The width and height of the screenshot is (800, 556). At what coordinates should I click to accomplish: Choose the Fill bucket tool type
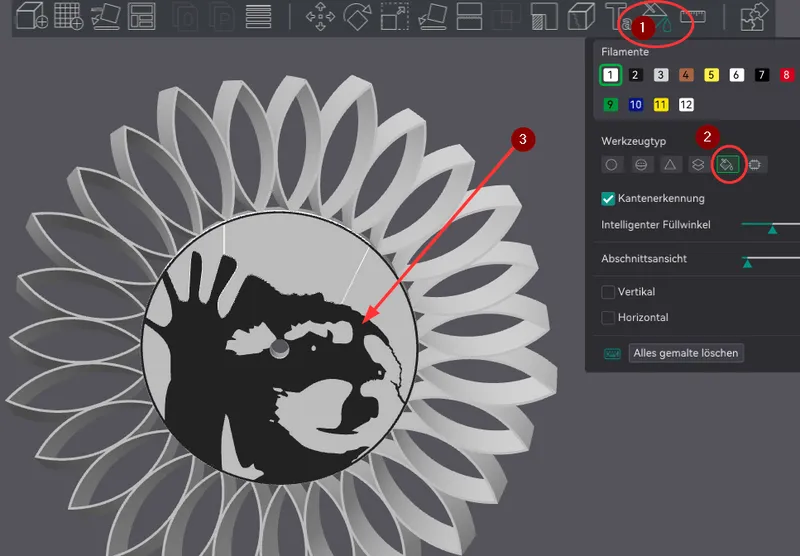(727, 165)
